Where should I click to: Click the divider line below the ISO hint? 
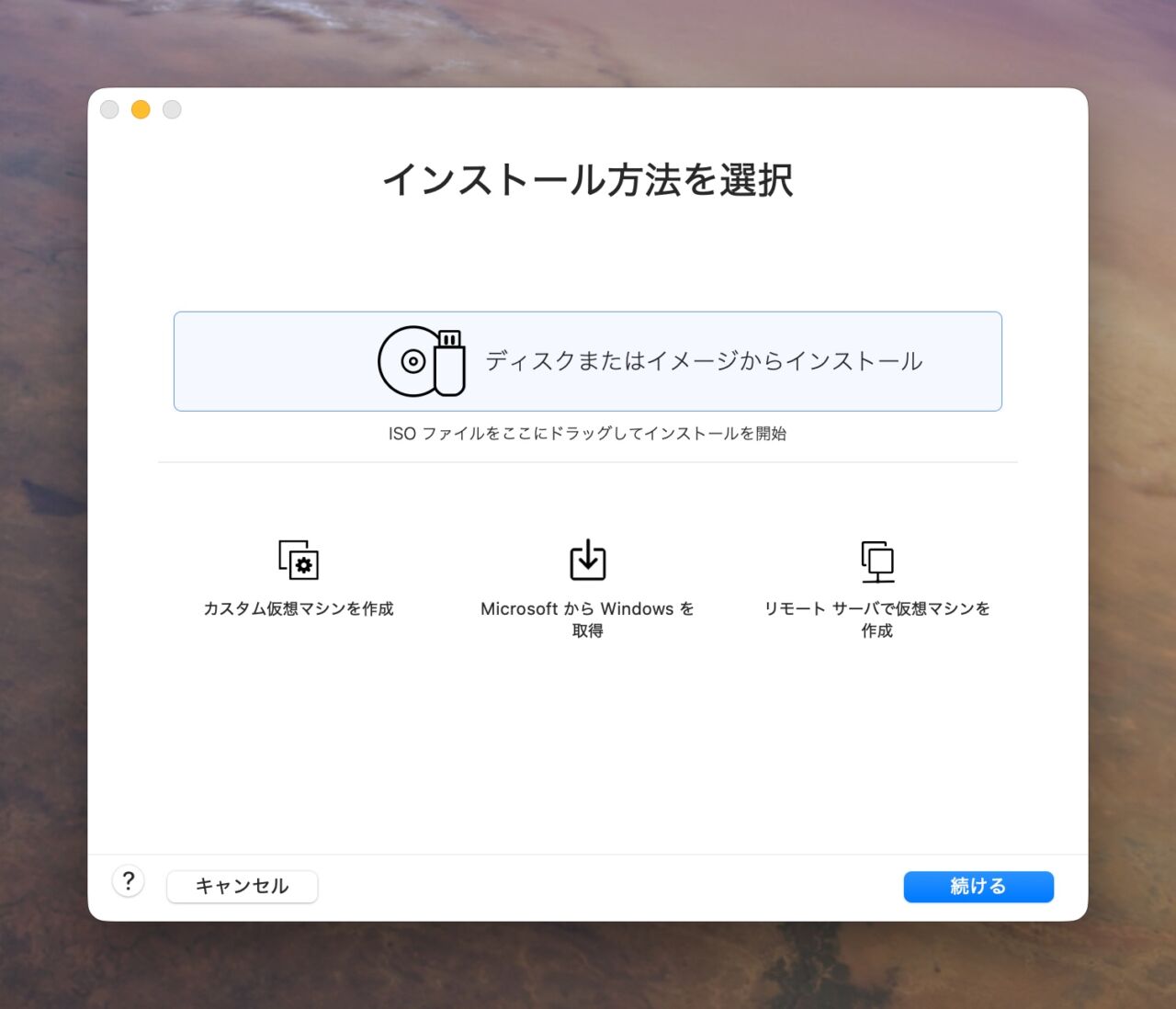[x=587, y=462]
